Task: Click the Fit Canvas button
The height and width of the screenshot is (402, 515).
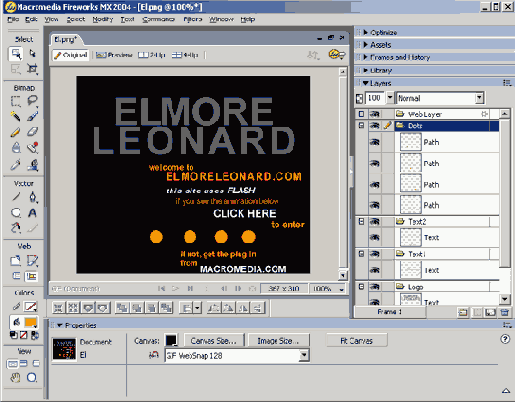Action: tap(356, 340)
